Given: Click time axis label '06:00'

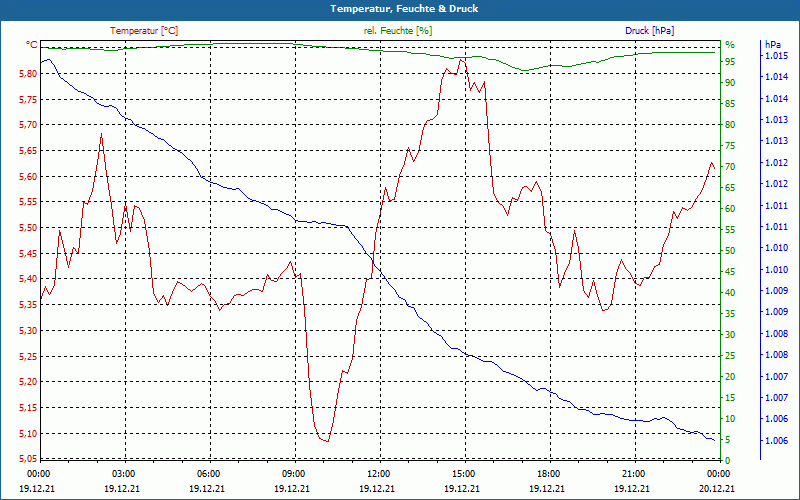Looking at the screenshot, I should (x=209, y=473).
